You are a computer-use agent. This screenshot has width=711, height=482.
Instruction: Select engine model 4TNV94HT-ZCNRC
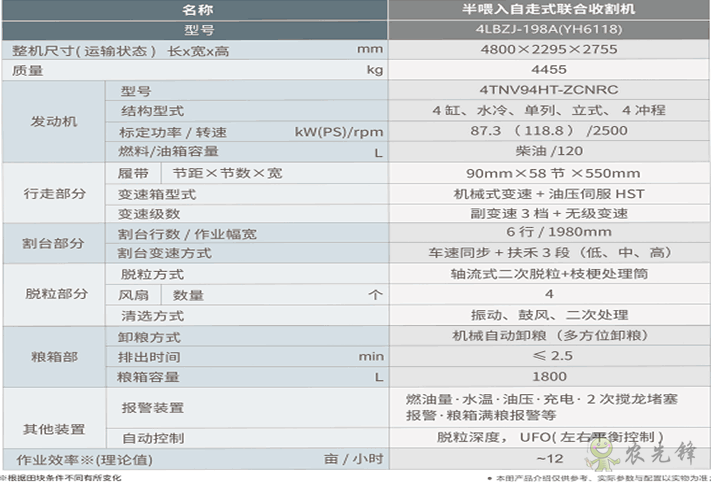549,90
